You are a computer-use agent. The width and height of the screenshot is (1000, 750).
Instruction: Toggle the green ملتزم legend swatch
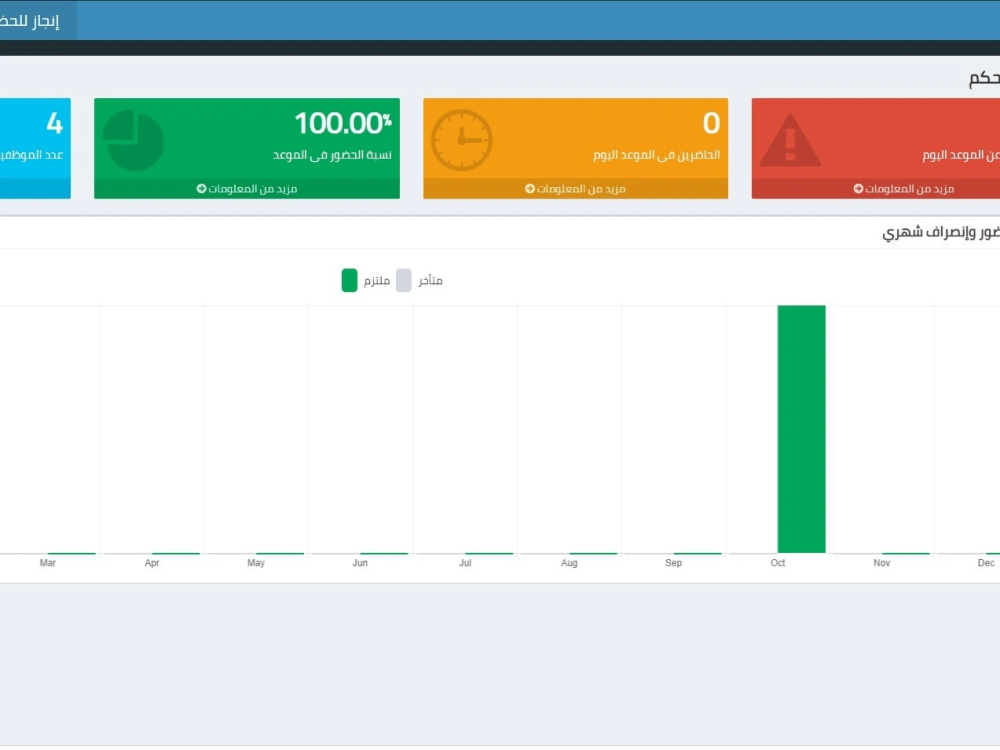(x=349, y=281)
